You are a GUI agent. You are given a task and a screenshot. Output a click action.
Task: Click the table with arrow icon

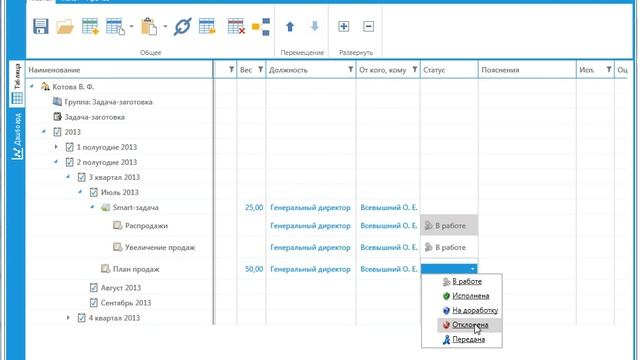pos(207,27)
